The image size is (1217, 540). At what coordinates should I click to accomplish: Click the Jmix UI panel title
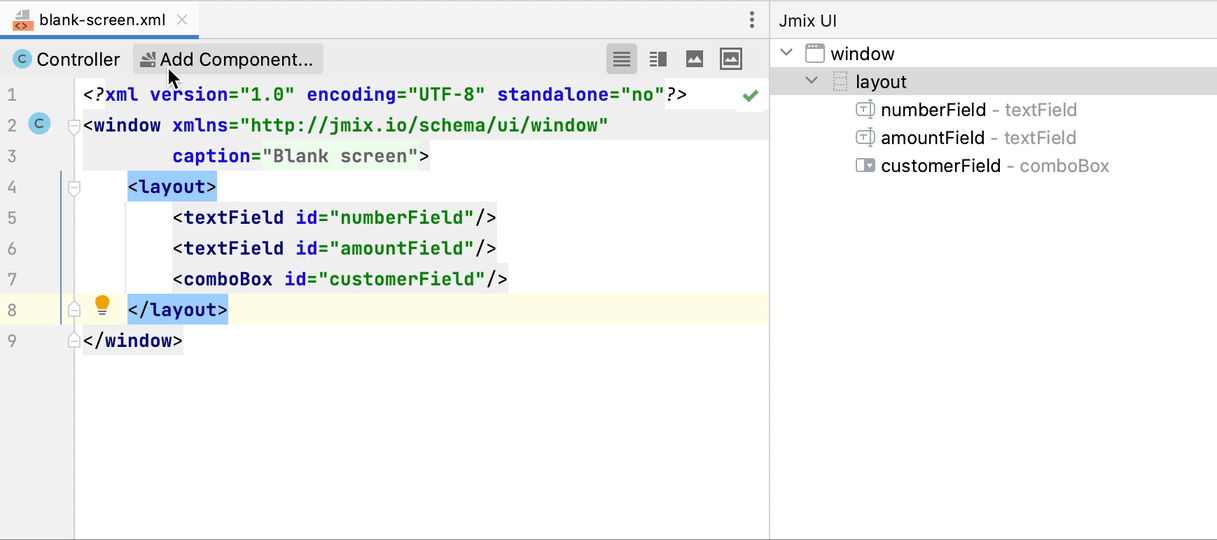pyautogui.click(x=808, y=20)
